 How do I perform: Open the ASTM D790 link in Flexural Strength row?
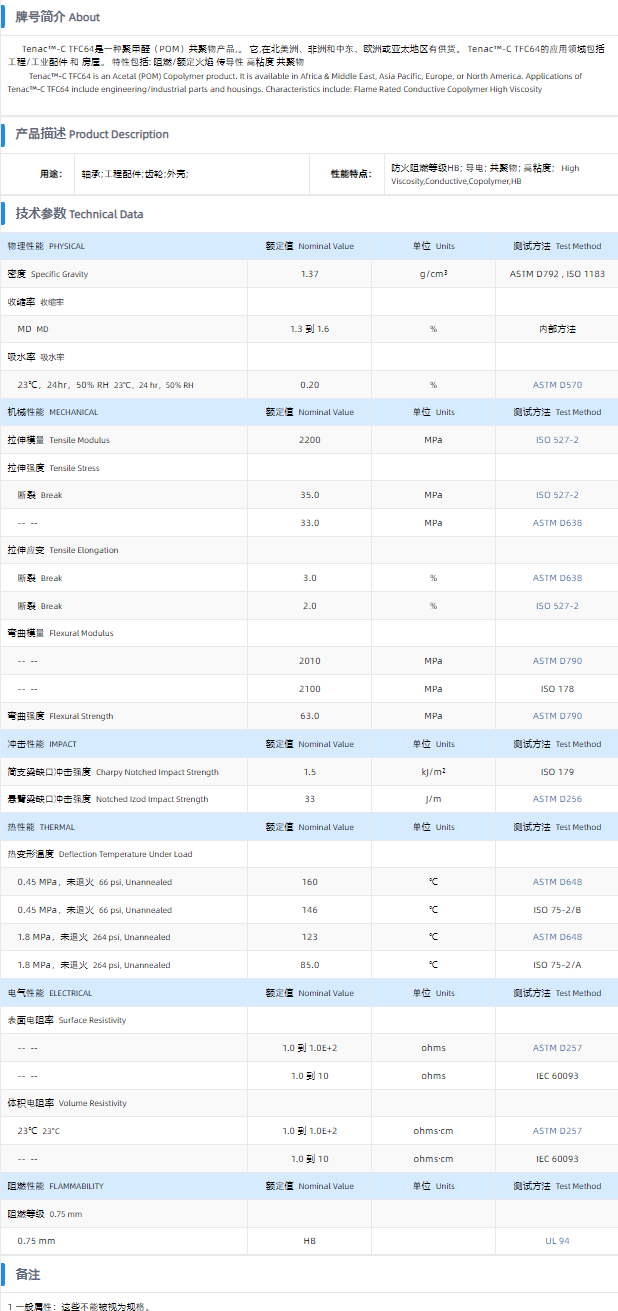click(557, 716)
